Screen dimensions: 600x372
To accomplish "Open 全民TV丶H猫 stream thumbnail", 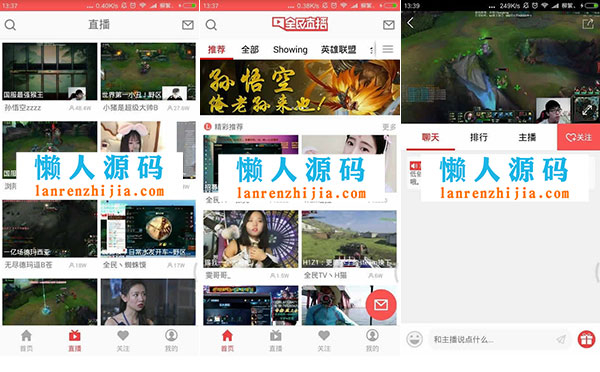I will point(349,239).
